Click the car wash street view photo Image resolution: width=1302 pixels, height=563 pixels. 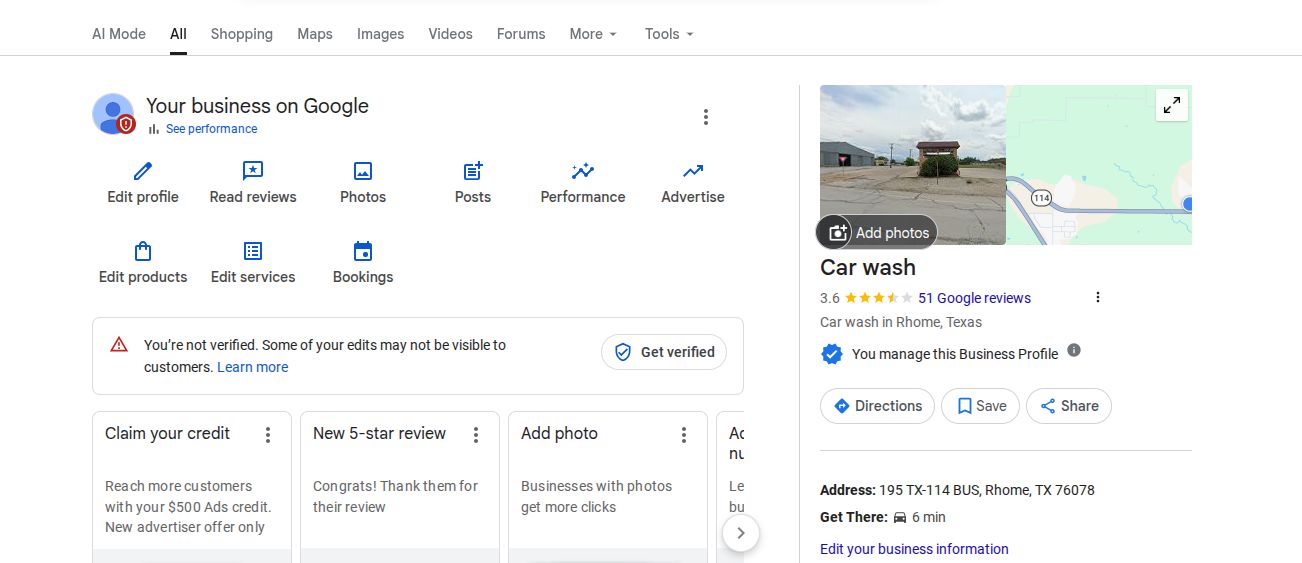click(912, 150)
